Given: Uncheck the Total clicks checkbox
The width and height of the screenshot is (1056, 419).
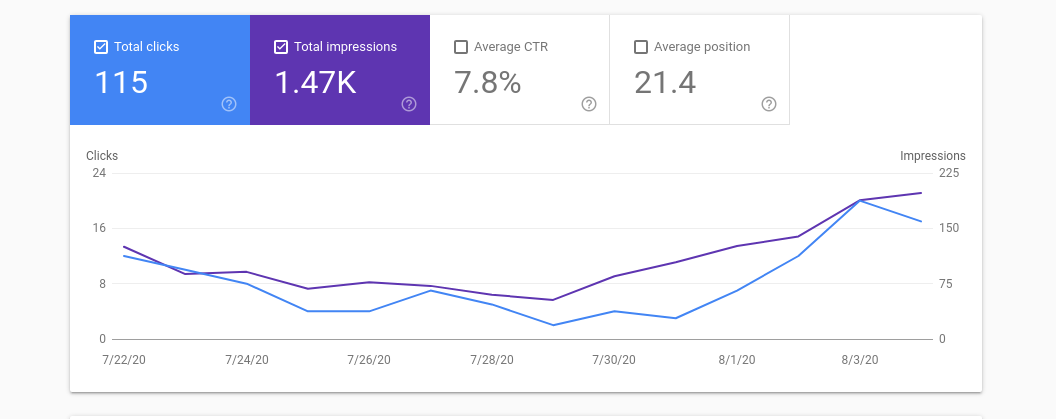Looking at the screenshot, I should coord(100,47).
